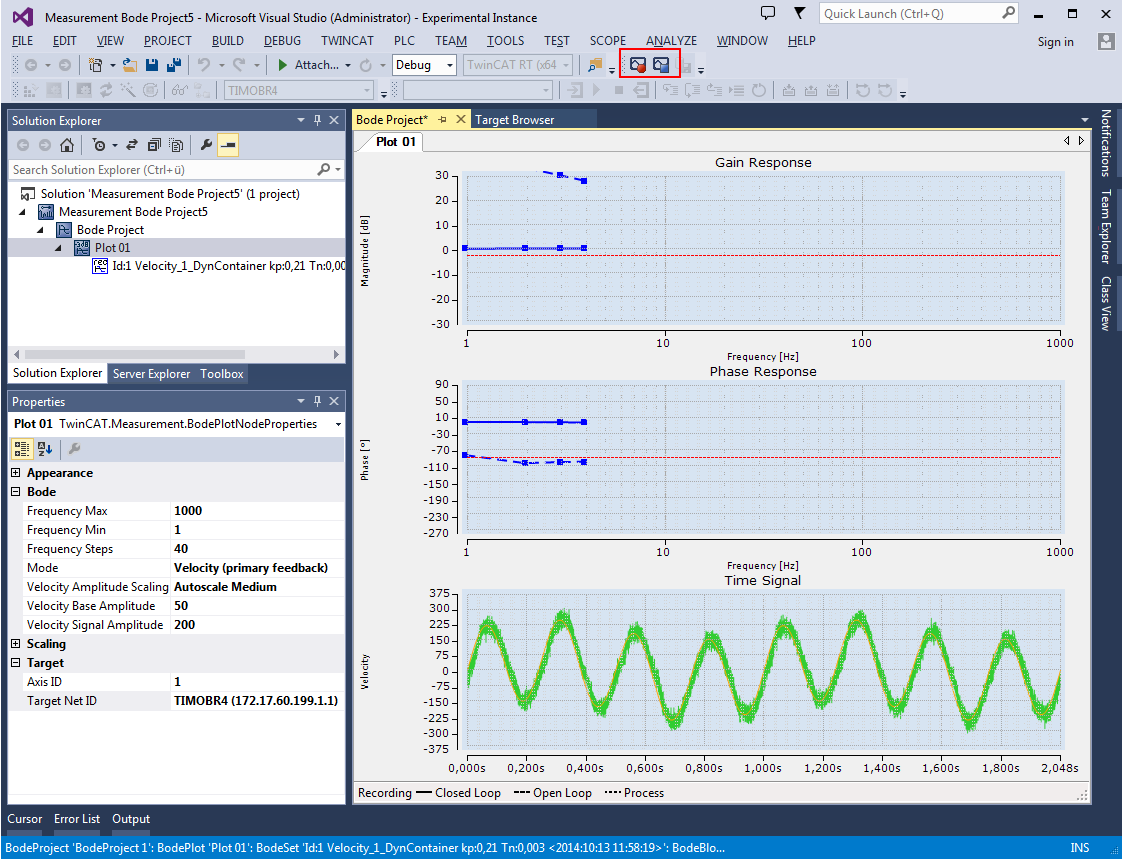Expand the Appearance property category
1122x859 pixels.
[16, 473]
